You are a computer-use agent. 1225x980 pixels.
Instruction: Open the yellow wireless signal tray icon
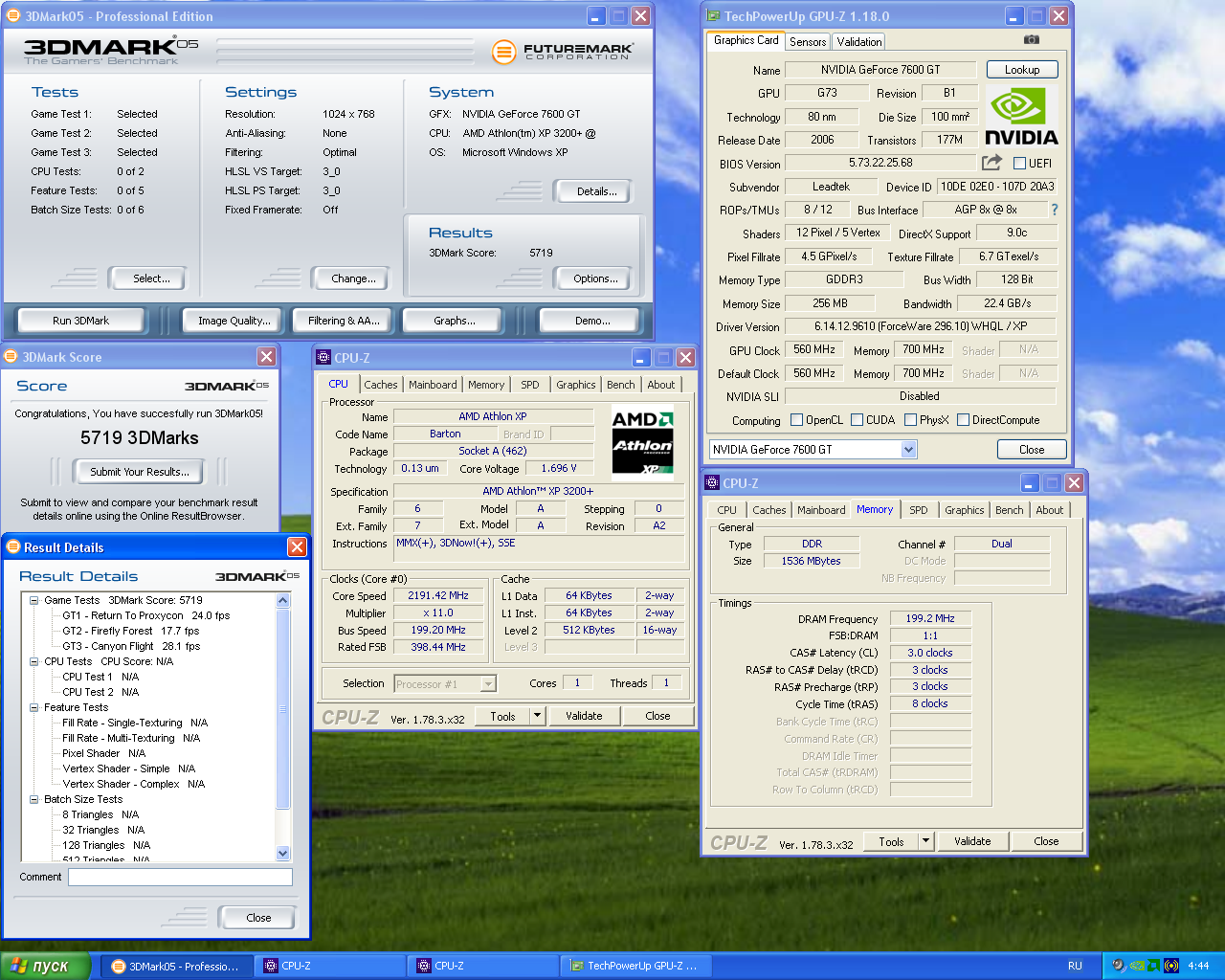point(1170,966)
